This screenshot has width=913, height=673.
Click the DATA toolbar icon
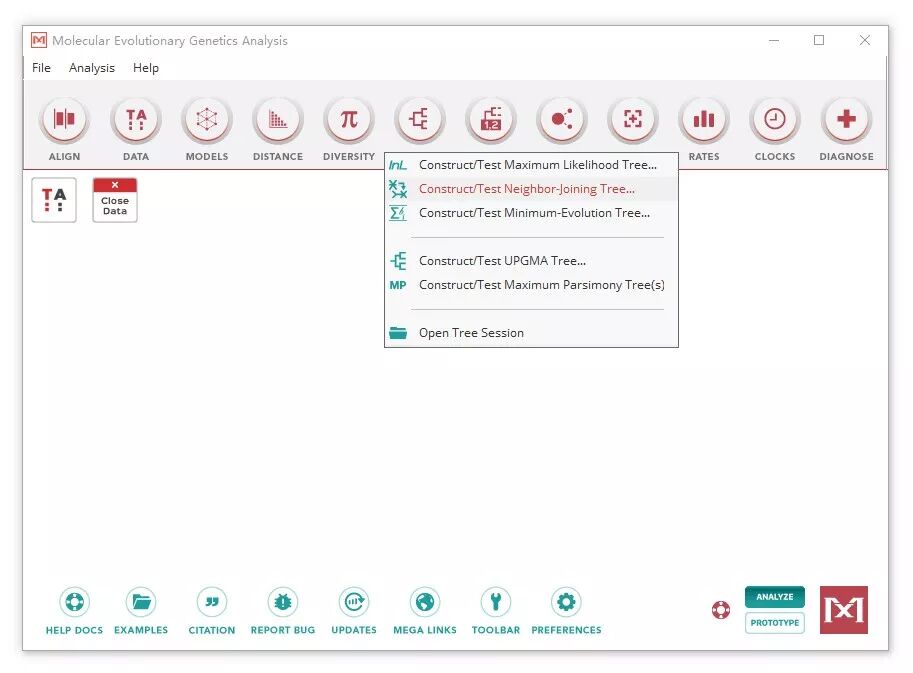coord(136,119)
